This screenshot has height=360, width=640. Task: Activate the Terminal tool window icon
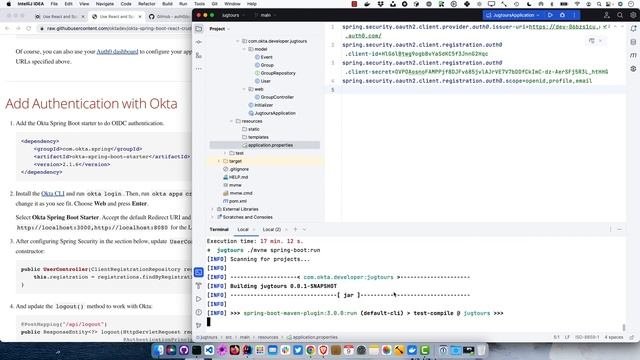coord(199,272)
